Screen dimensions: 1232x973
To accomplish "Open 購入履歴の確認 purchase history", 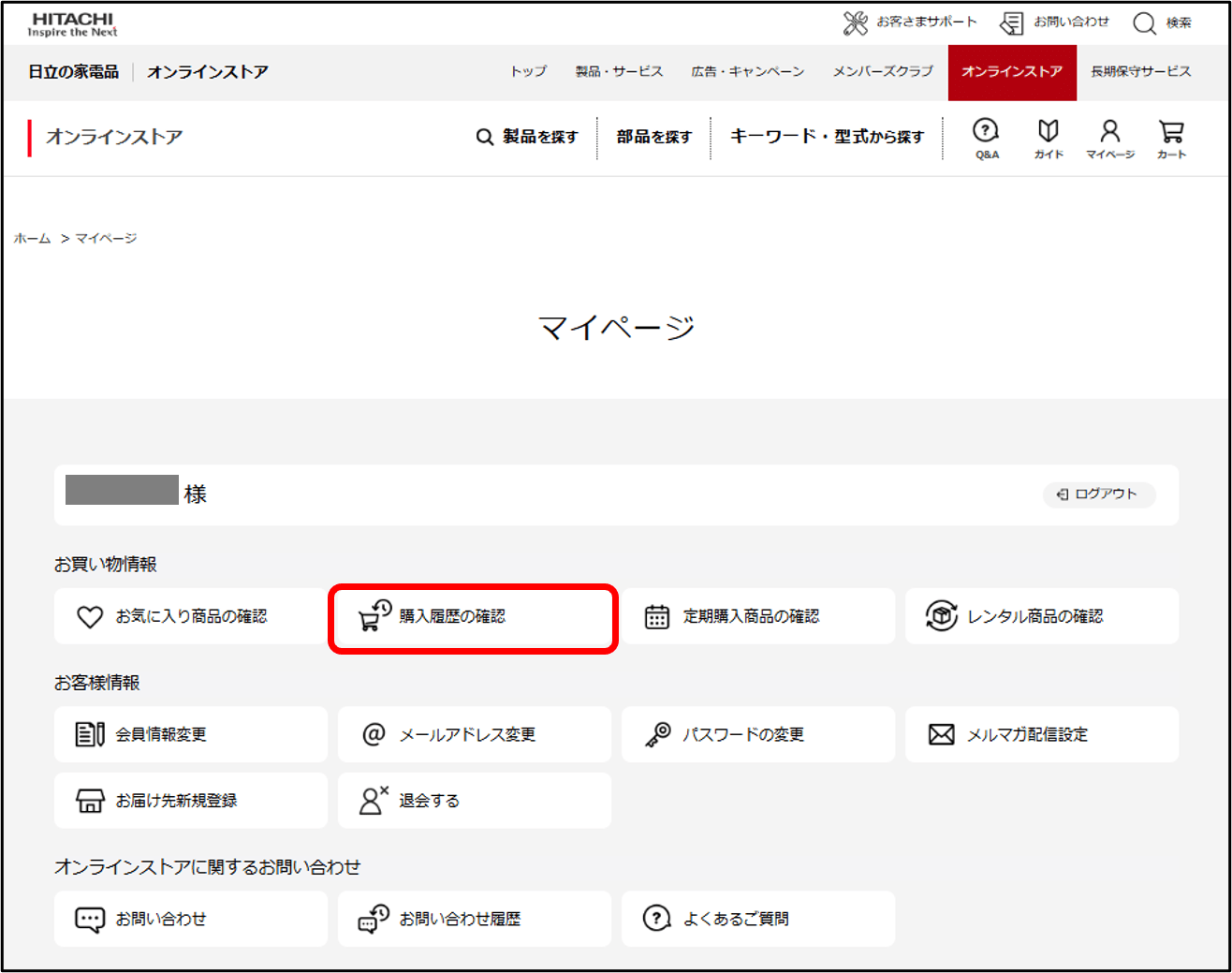I will click(473, 617).
